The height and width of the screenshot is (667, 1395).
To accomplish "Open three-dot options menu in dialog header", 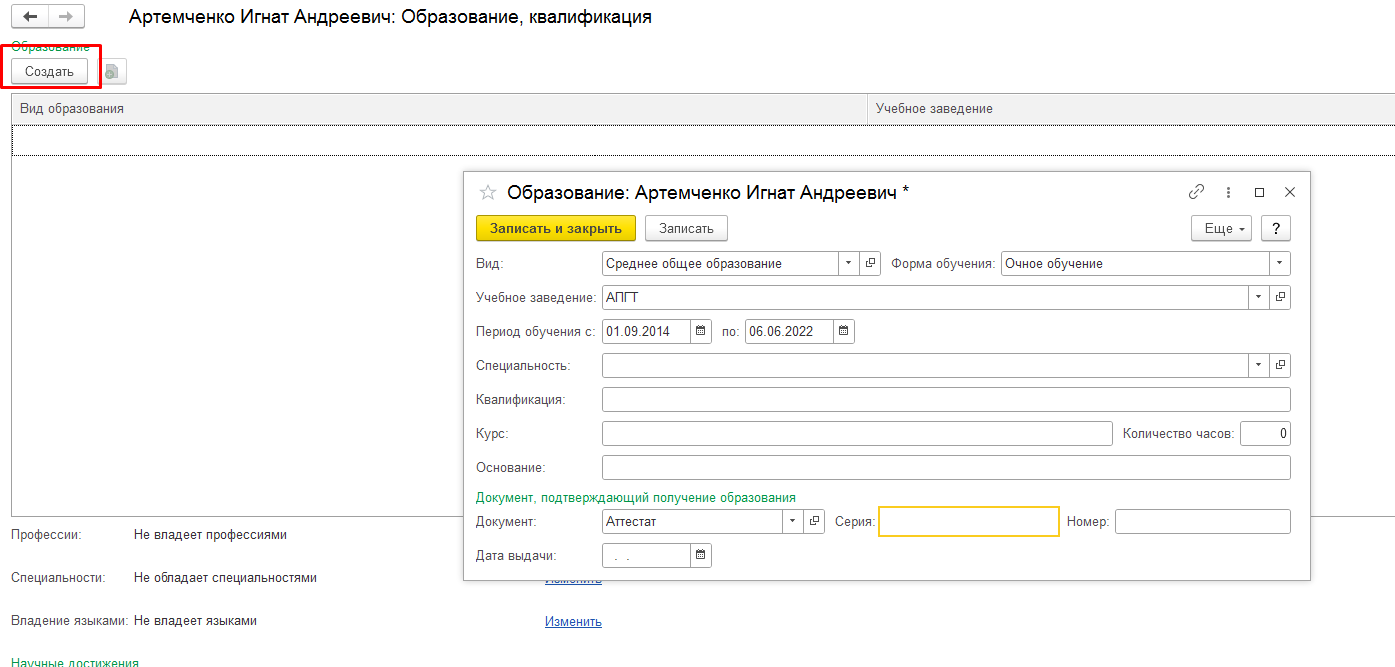I will click(1228, 192).
